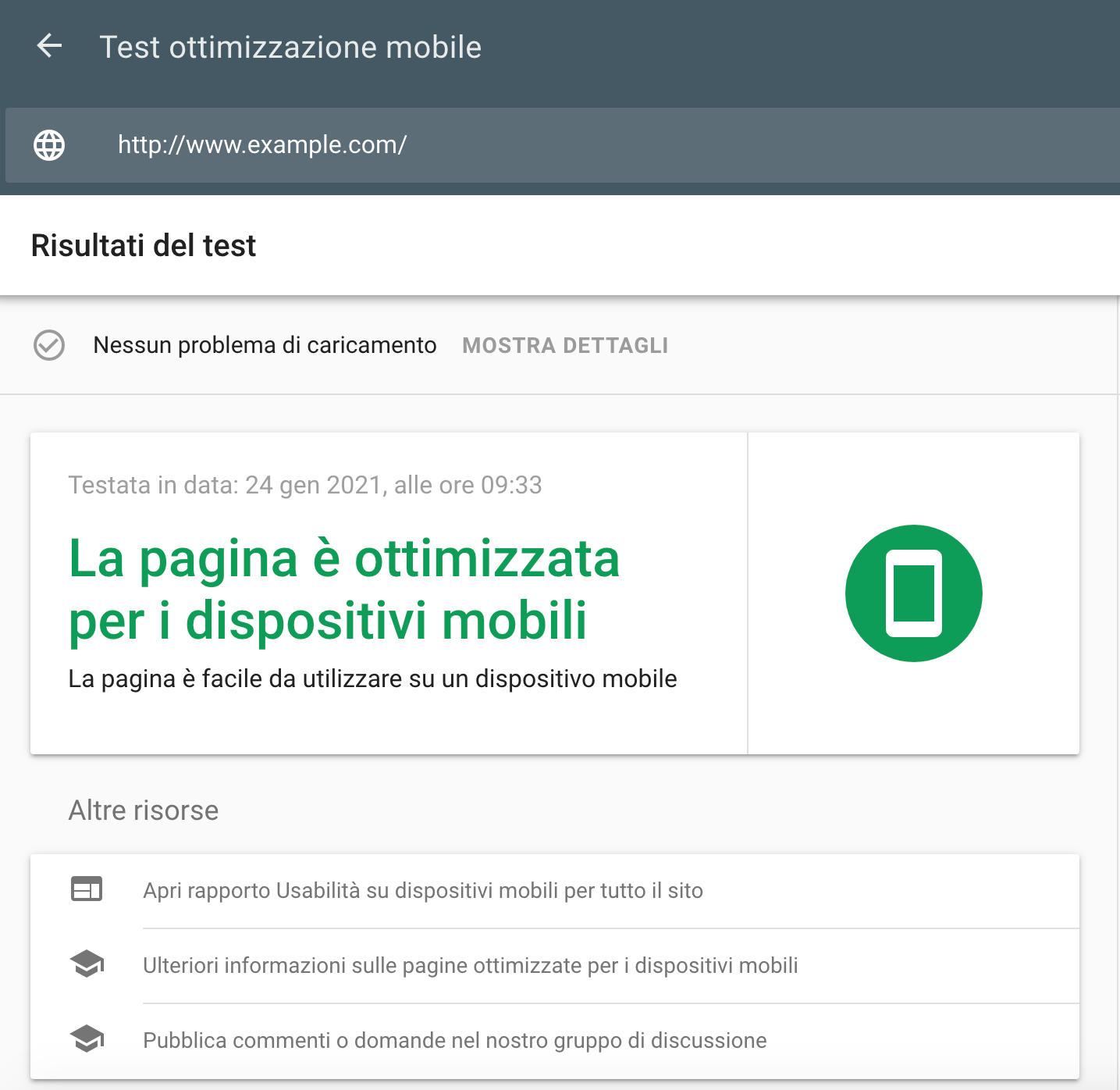Click the checkmark circle loading status icon
Viewport: 1120px width, 1090px height.
click(49, 345)
